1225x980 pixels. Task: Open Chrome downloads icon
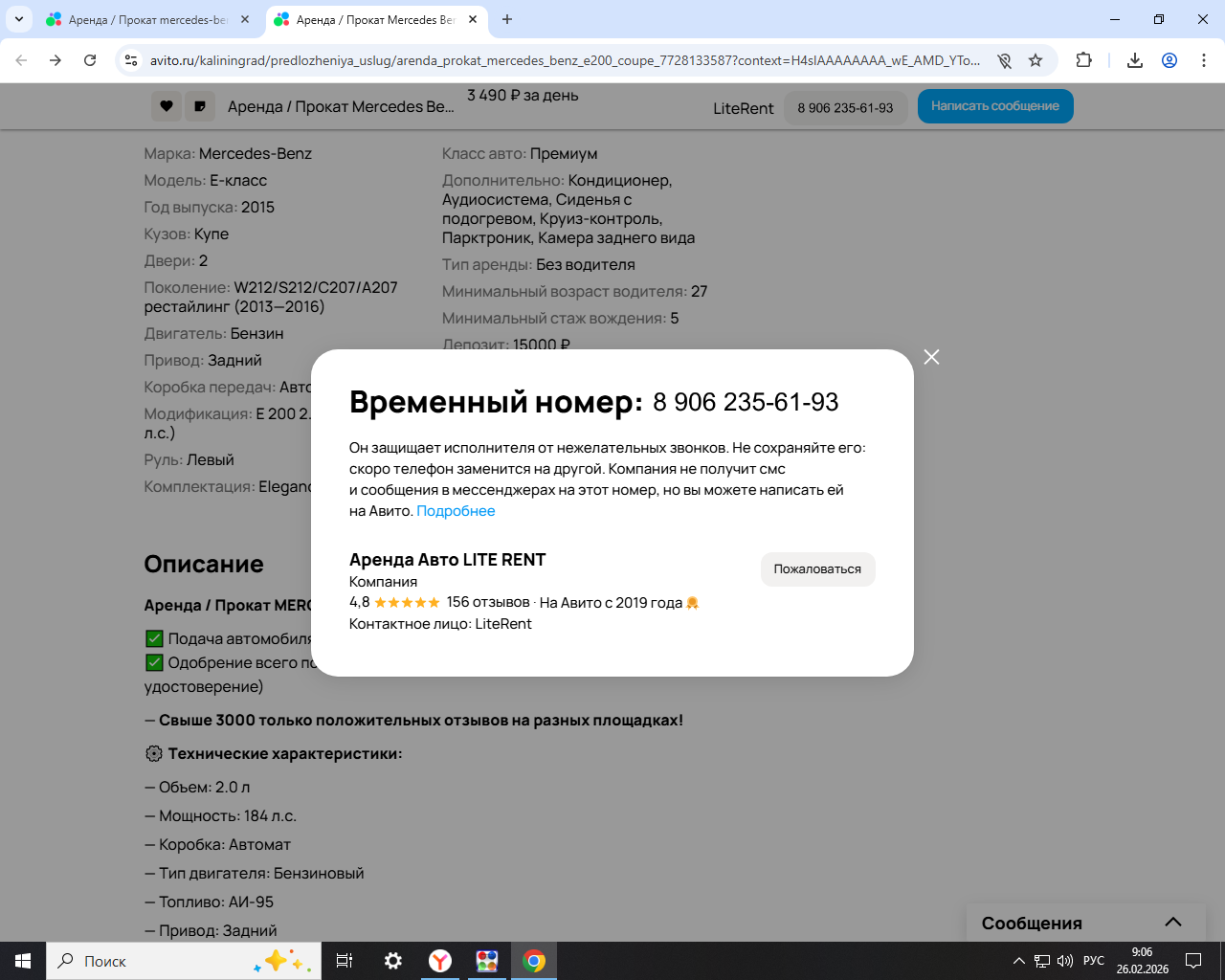click(1135, 60)
